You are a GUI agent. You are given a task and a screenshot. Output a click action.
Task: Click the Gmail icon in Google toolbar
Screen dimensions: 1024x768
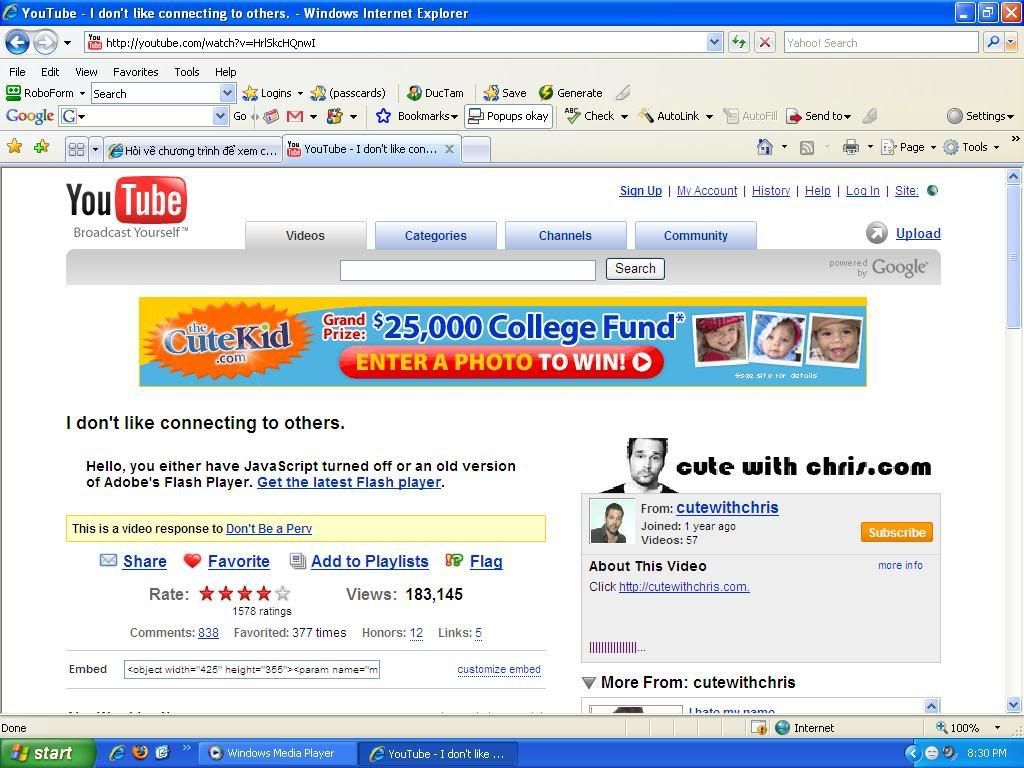pos(295,116)
